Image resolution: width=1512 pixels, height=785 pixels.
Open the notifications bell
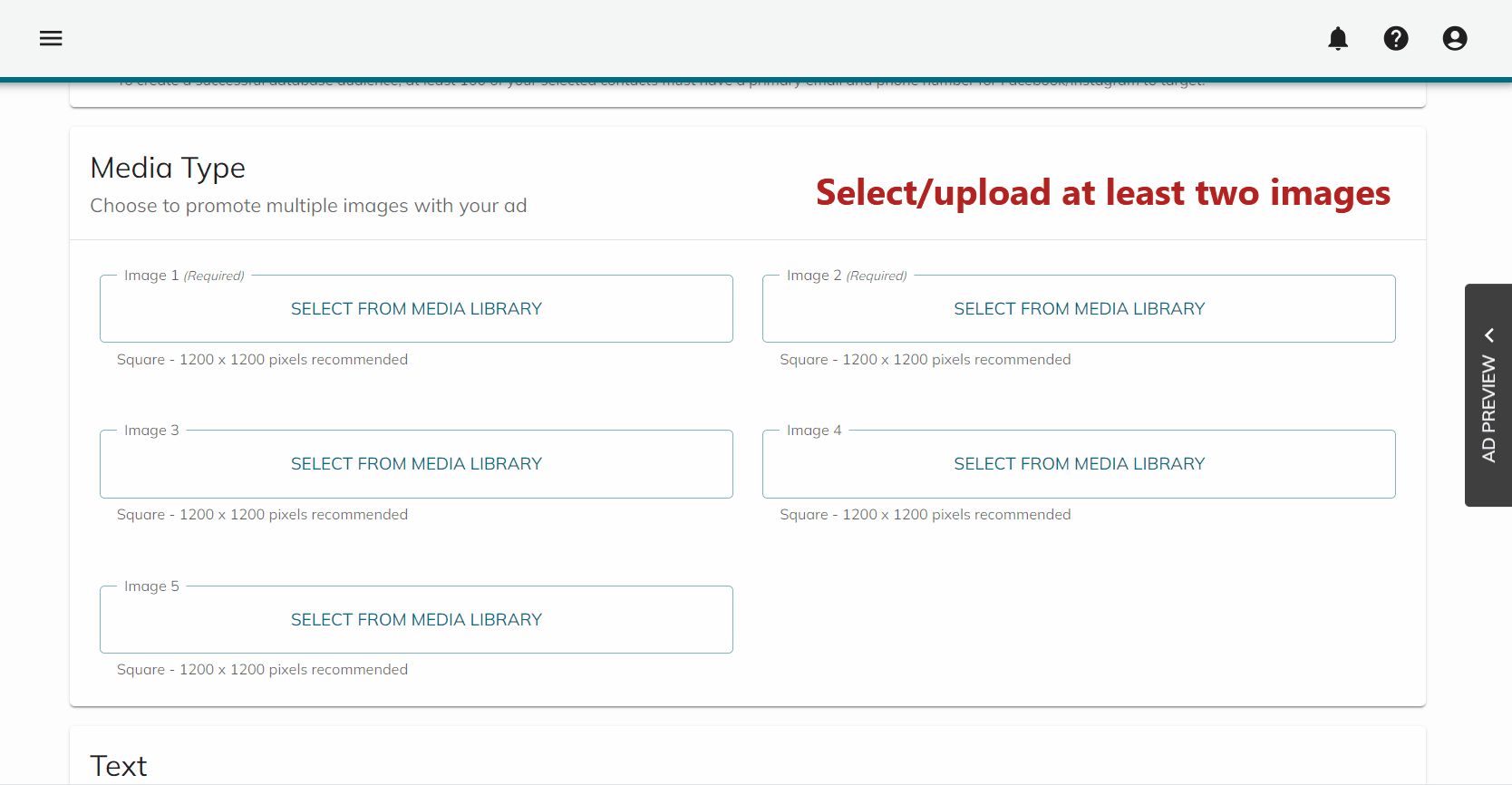pyautogui.click(x=1338, y=38)
